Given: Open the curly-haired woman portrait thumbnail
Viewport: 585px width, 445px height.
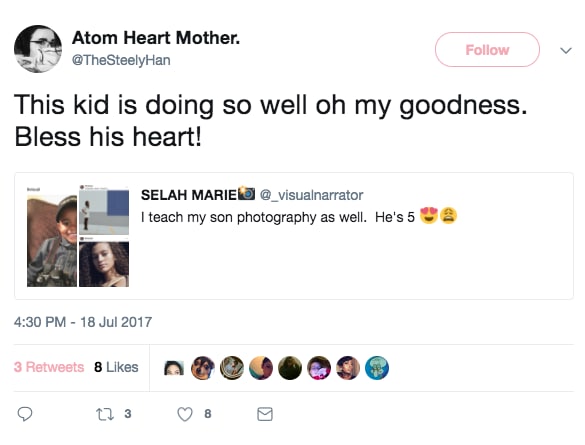Looking at the screenshot, I should (104, 264).
